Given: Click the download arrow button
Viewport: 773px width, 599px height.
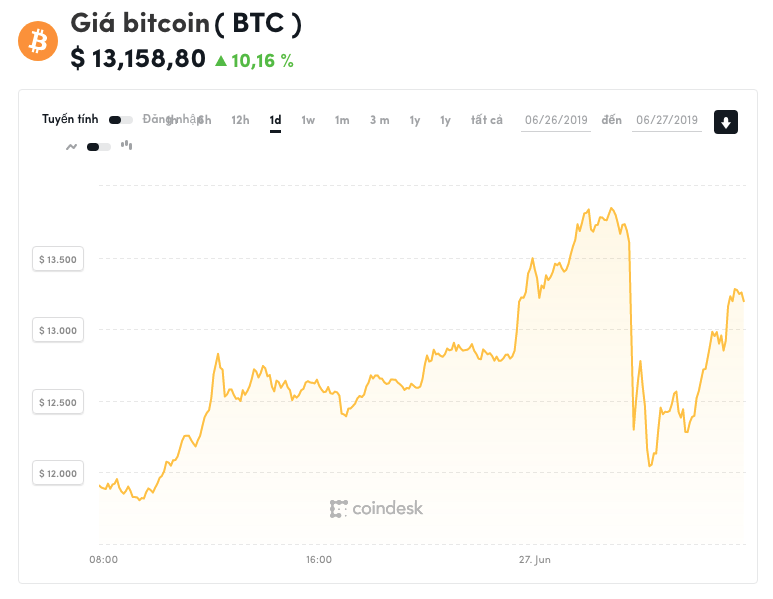Looking at the screenshot, I should 726,122.
